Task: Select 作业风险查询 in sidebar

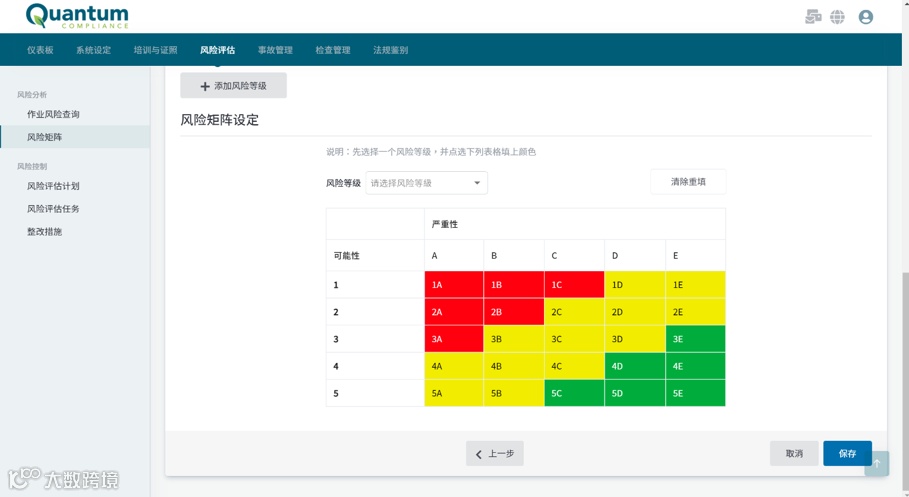Action: tap(75, 114)
